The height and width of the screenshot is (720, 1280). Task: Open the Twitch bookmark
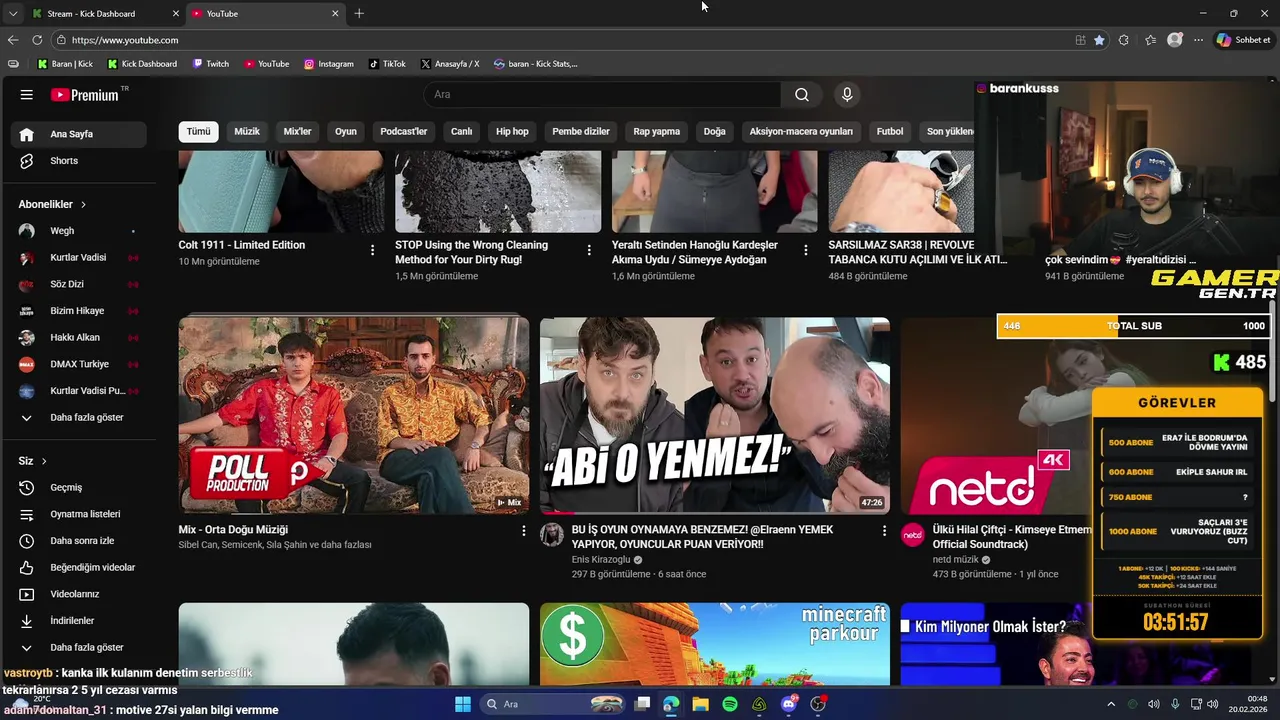(x=210, y=64)
